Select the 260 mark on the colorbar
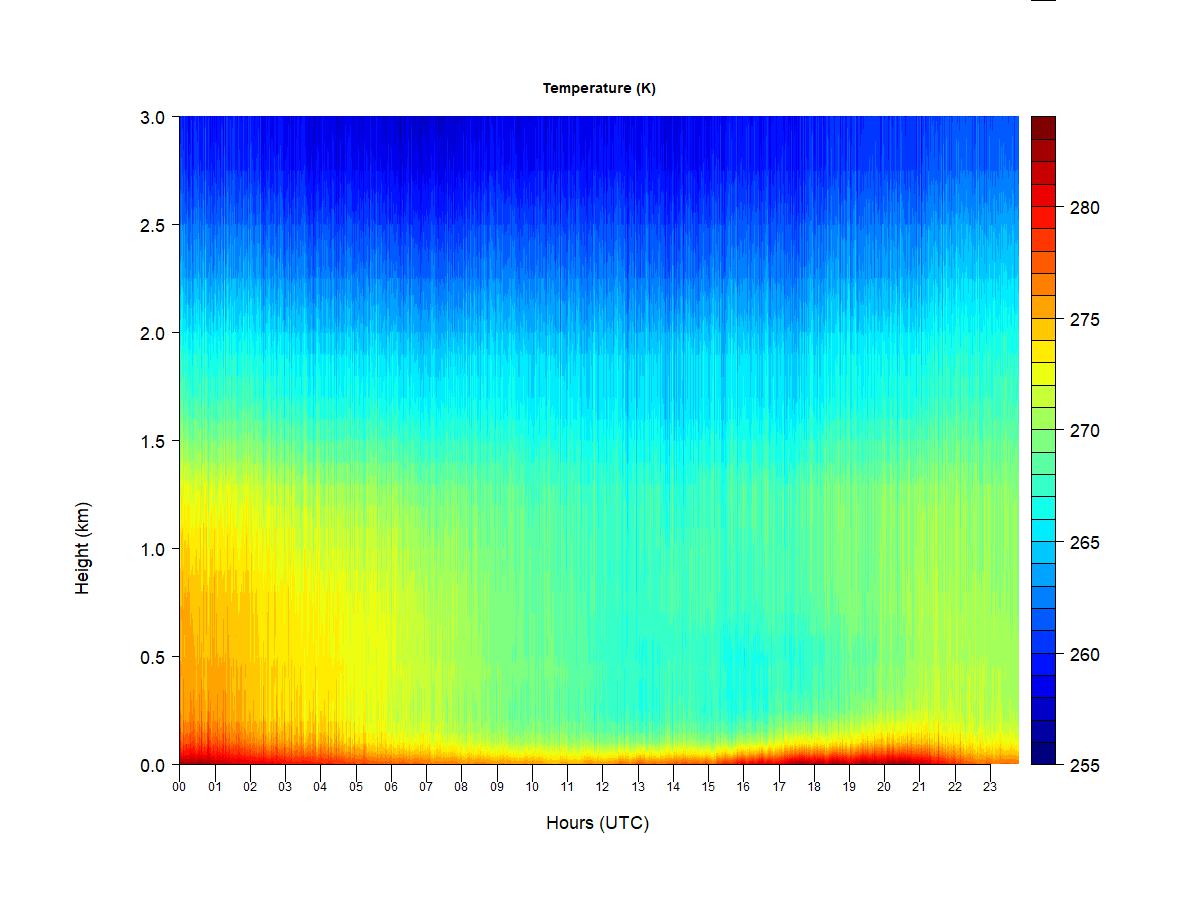 coord(1085,655)
